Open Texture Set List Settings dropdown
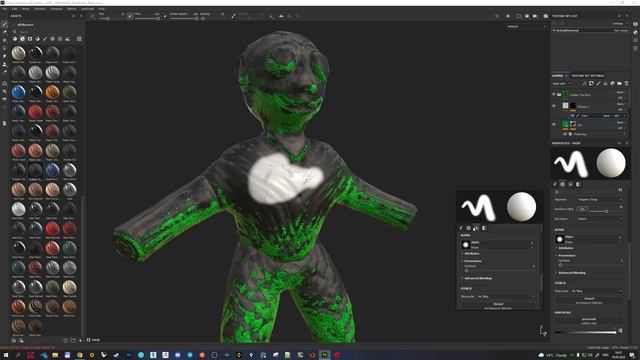 coord(620,24)
